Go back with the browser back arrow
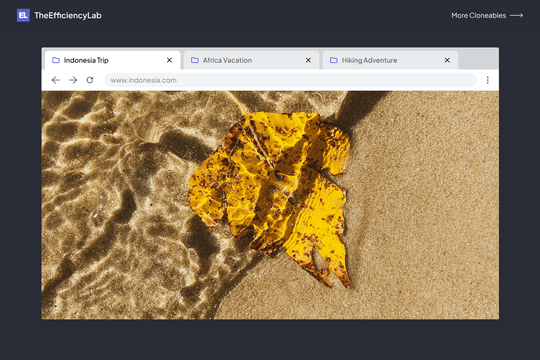This screenshot has width=540, height=360. (x=55, y=80)
